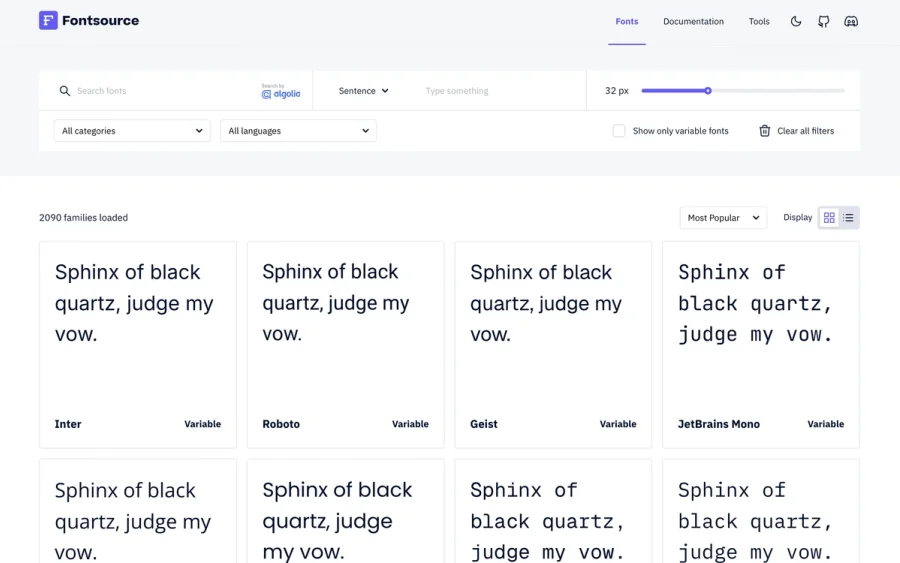900x563 pixels.
Task: Toggle dark mode moon icon
Action: (x=796, y=22)
